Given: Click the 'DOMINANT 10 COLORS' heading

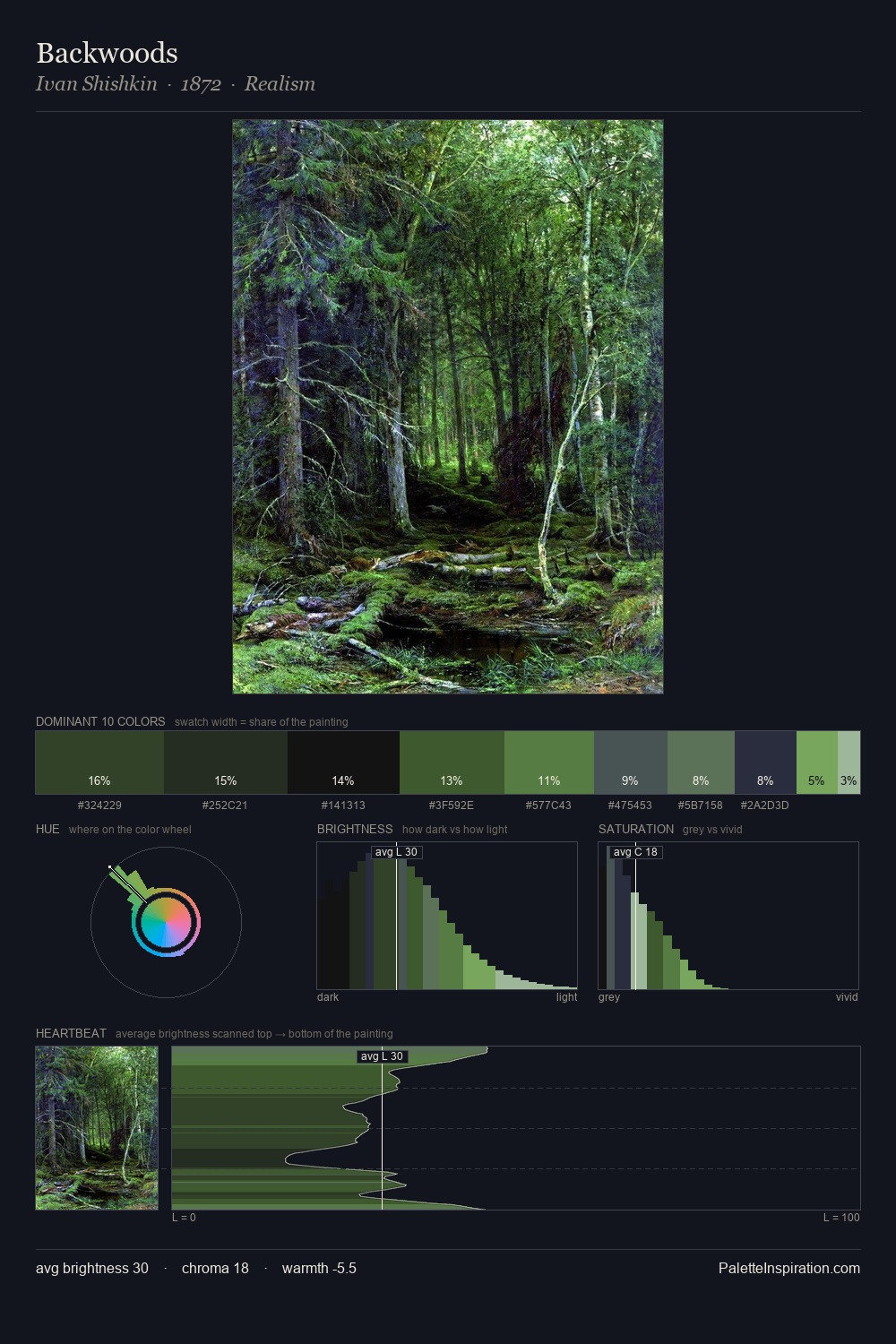Looking at the screenshot, I should (100, 721).
